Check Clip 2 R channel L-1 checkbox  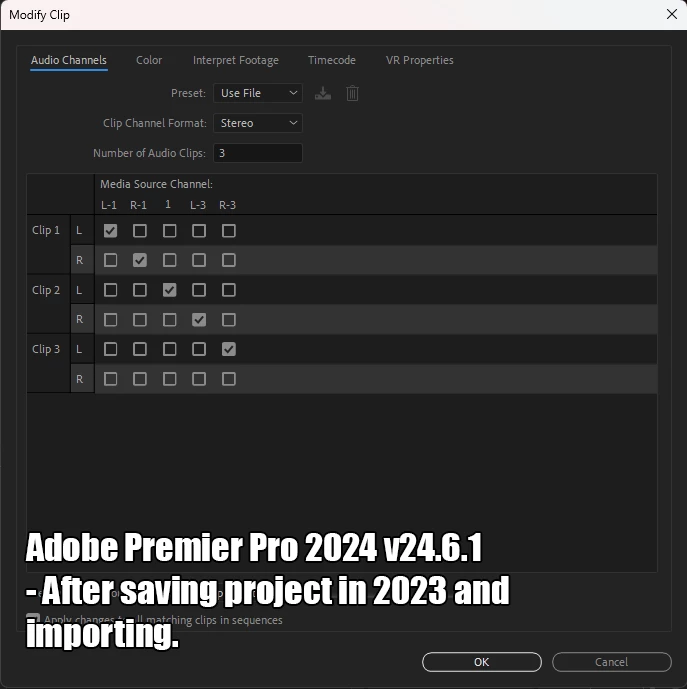110,320
